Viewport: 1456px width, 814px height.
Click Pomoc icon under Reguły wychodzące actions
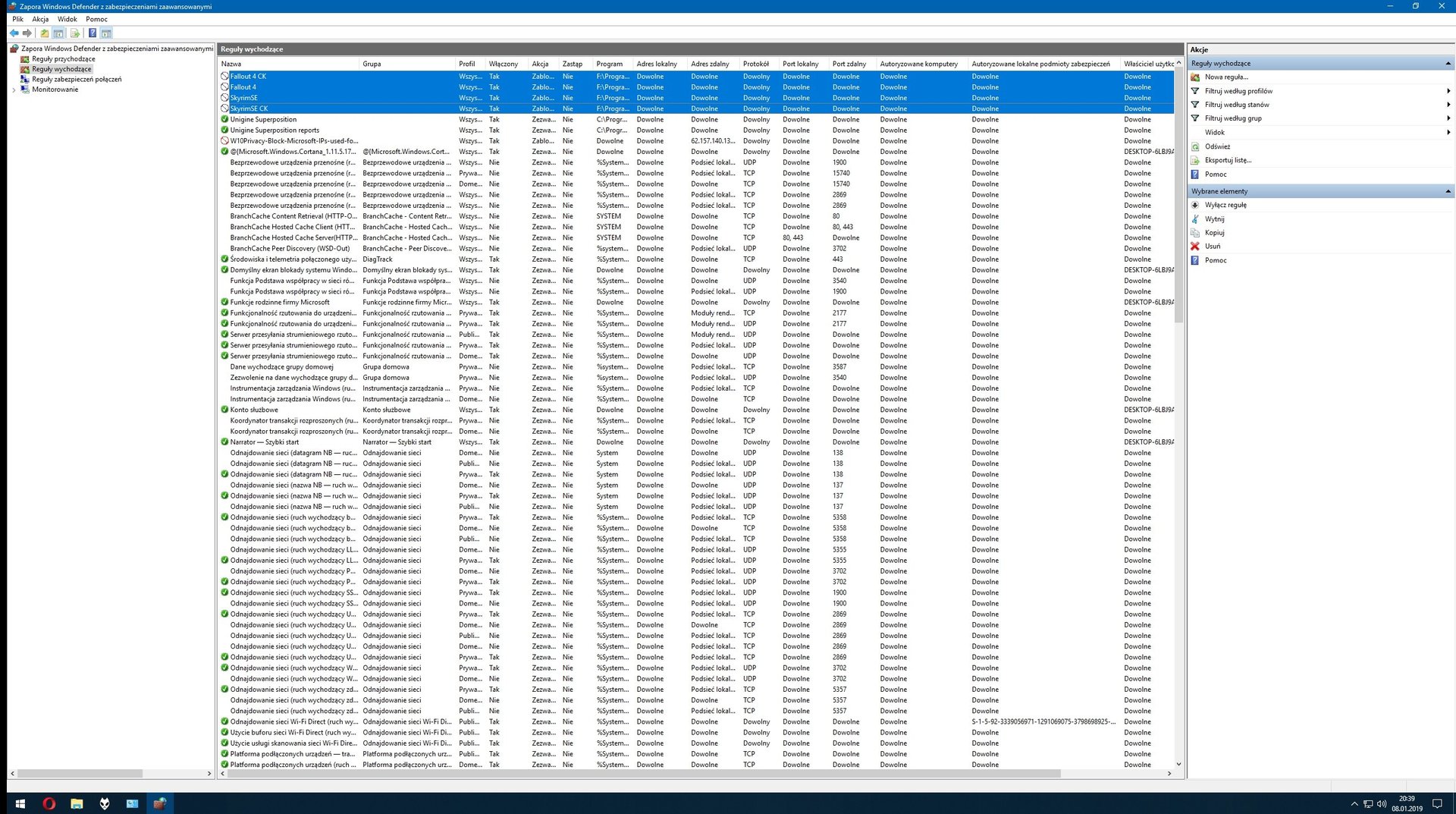pyautogui.click(x=1195, y=174)
